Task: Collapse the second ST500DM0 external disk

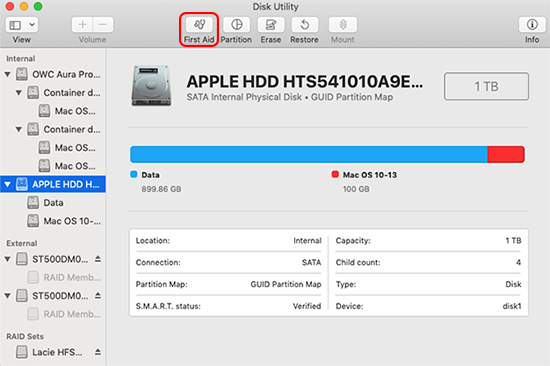Action: click(x=7, y=296)
